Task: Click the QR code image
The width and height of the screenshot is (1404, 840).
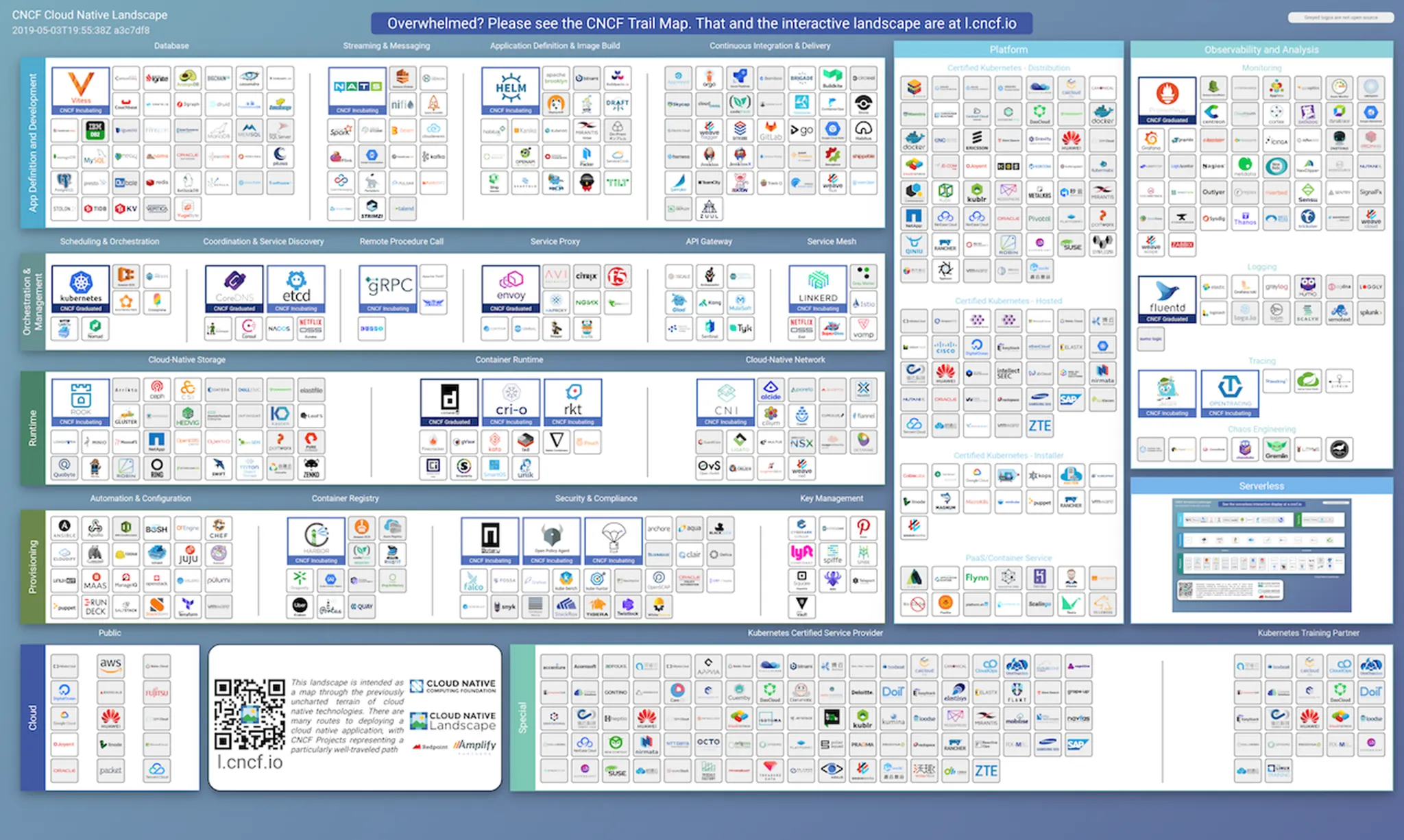Action: [x=250, y=713]
